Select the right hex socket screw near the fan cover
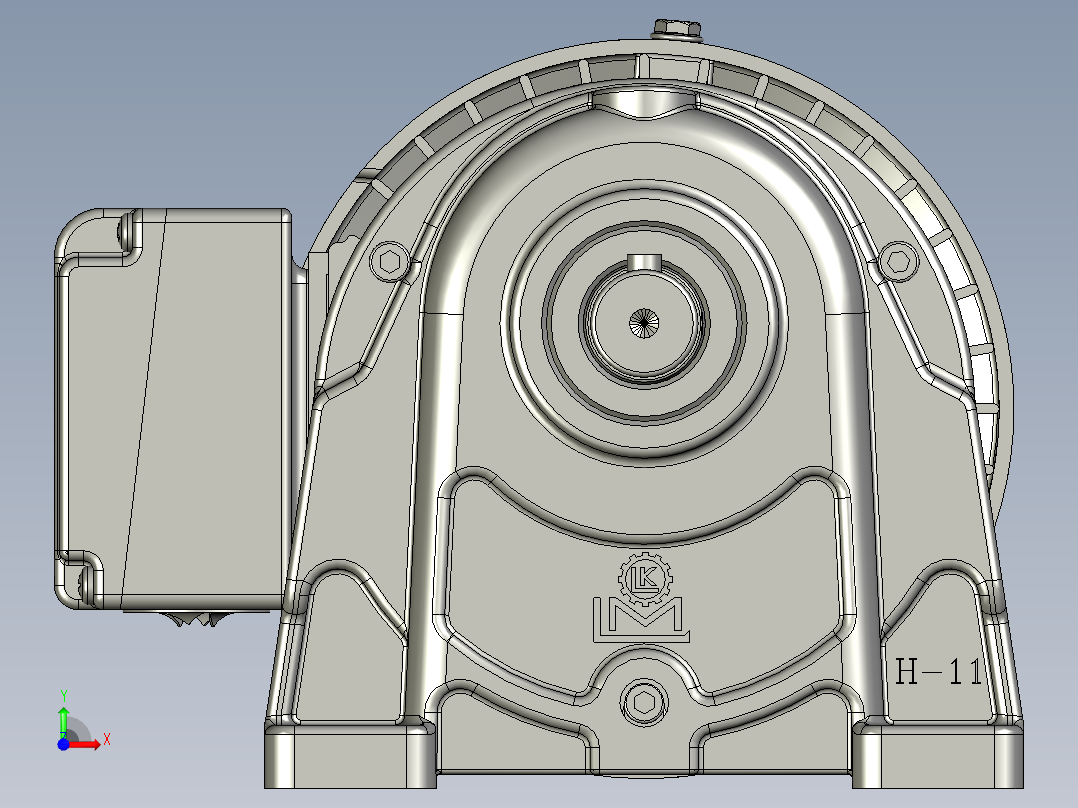1078x808 pixels. [899, 261]
